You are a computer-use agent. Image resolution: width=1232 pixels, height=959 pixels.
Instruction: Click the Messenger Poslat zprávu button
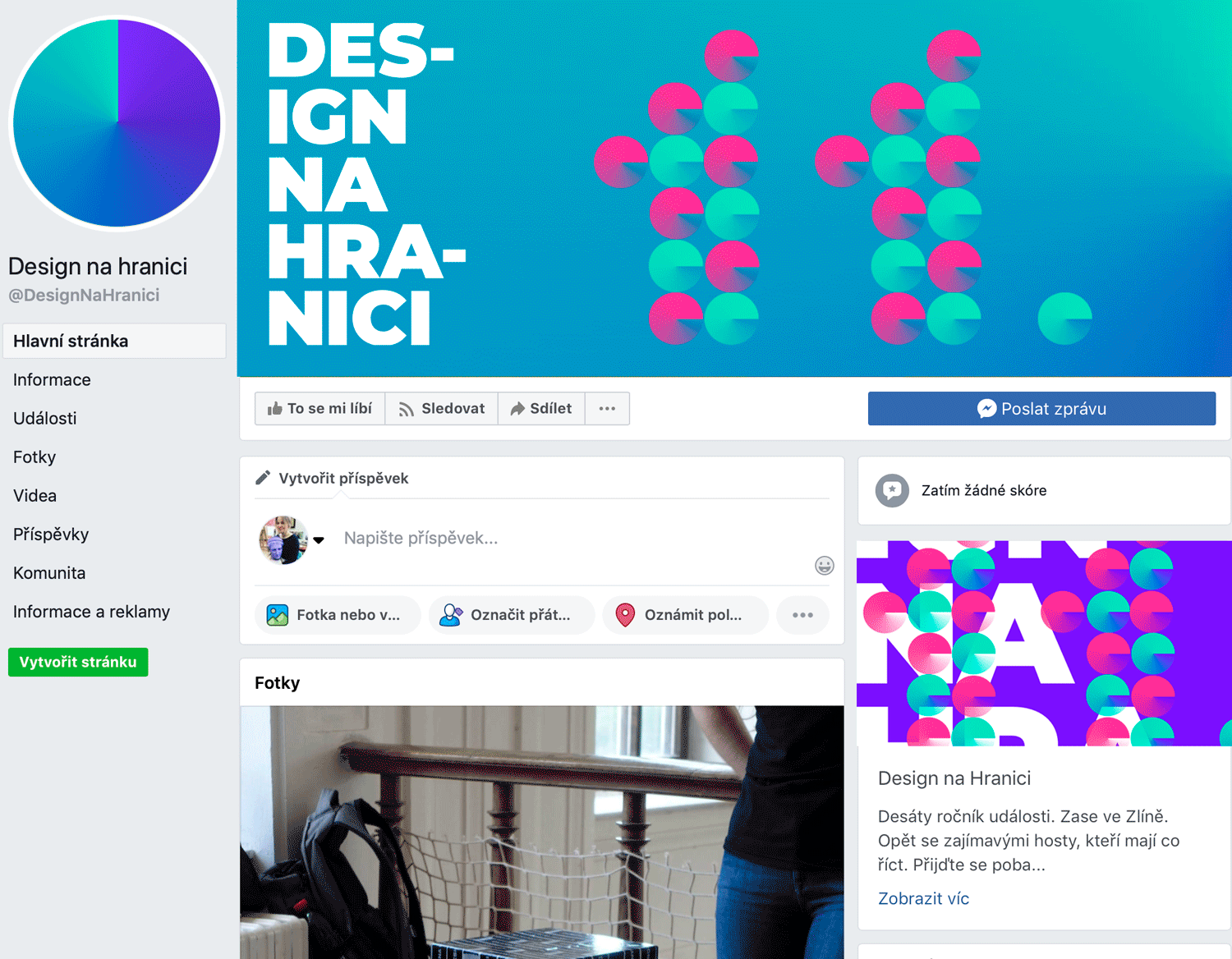tap(1041, 408)
